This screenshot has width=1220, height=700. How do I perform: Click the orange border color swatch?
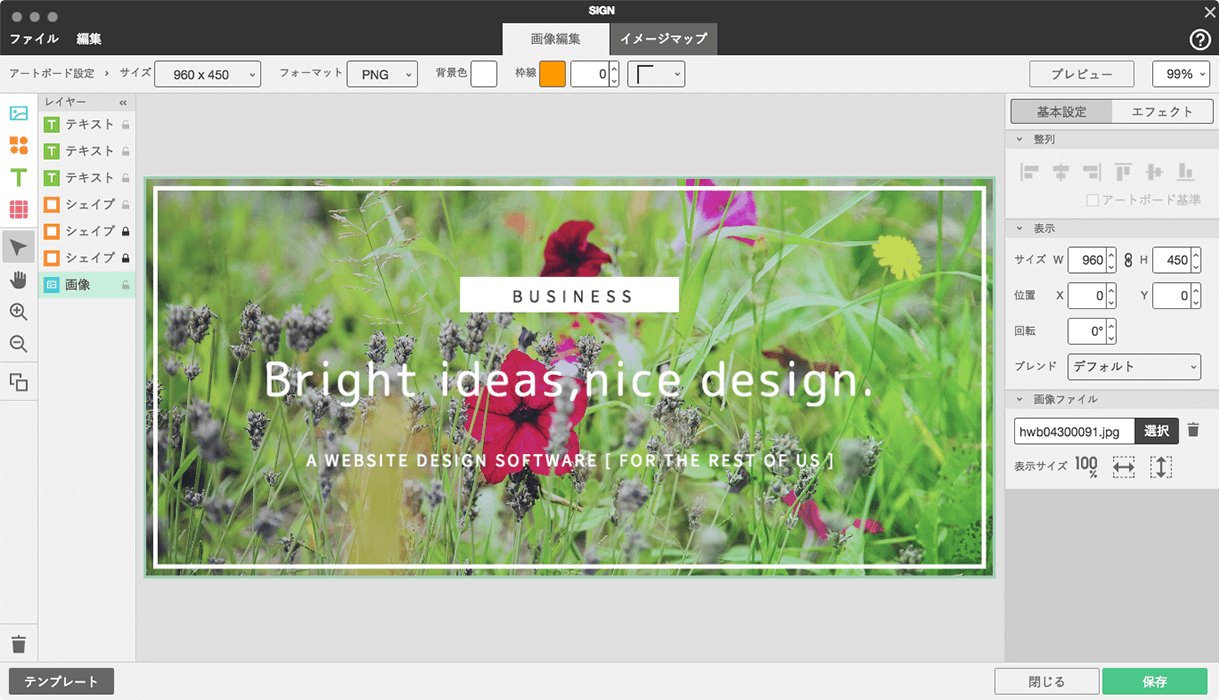coord(552,74)
